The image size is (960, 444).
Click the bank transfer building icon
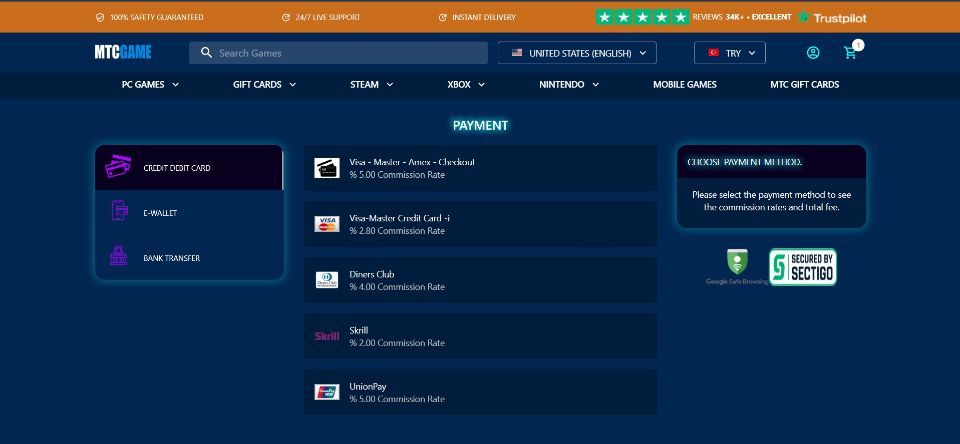pyautogui.click(x=119, y=256)
